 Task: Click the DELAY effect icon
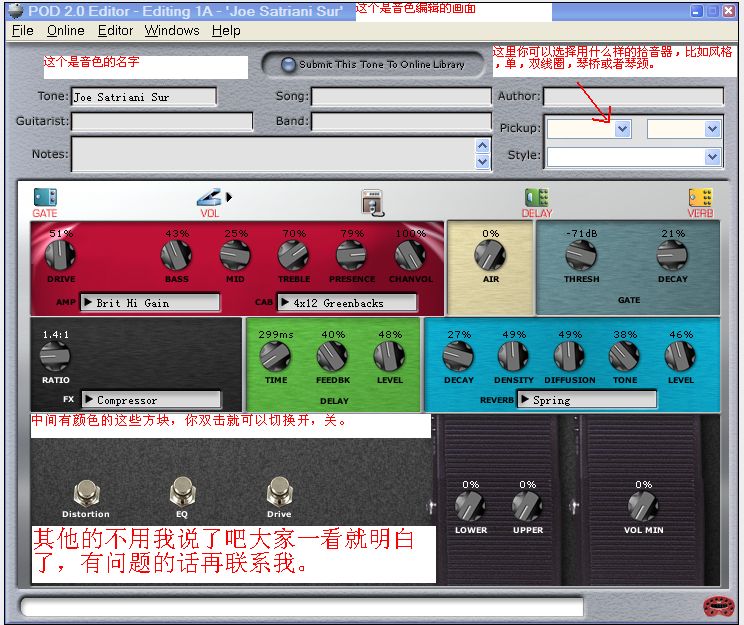click(x=537, y=197)
